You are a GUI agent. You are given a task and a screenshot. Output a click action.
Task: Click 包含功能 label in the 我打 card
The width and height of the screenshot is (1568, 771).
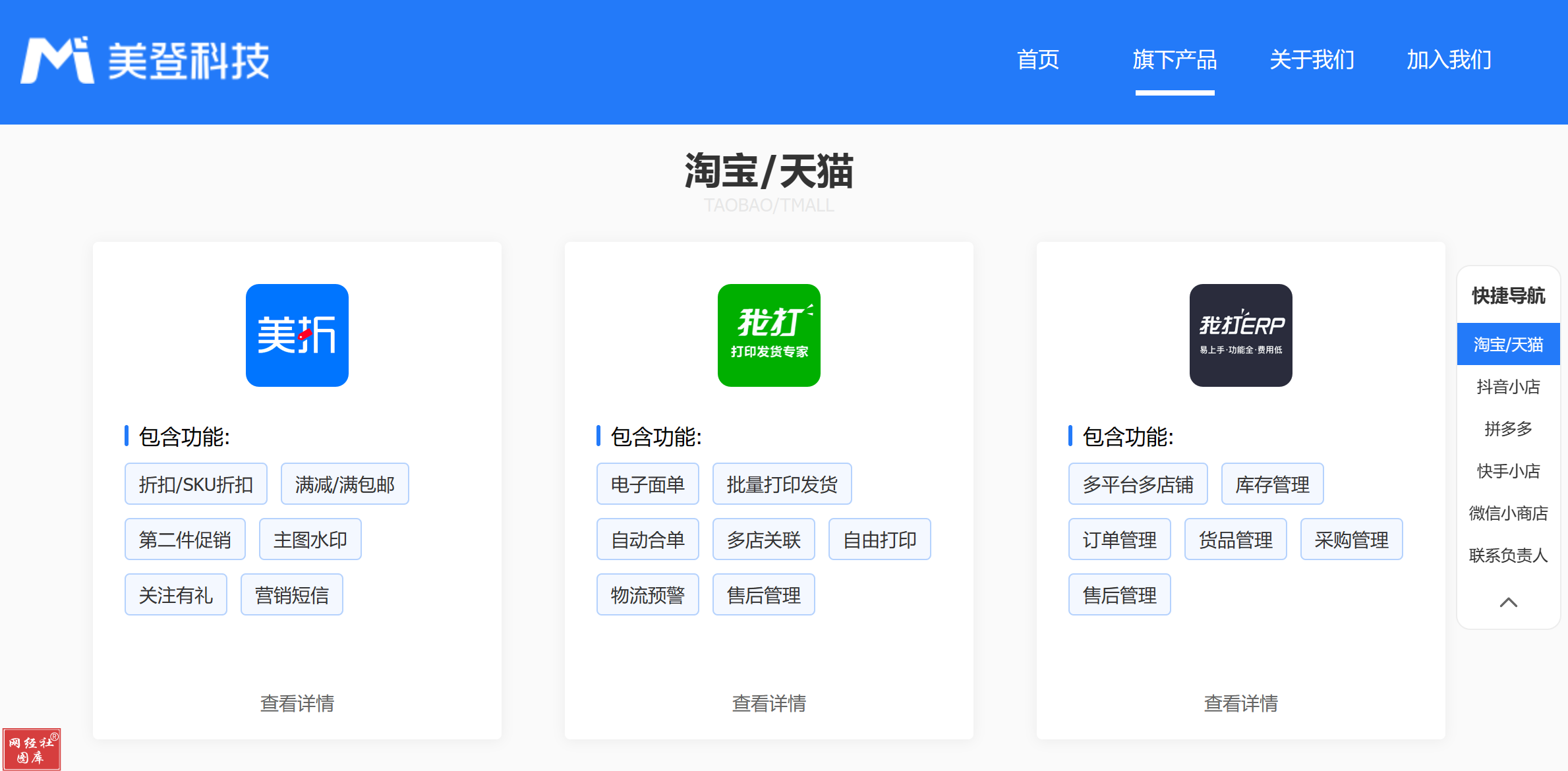tap(656, 436)
